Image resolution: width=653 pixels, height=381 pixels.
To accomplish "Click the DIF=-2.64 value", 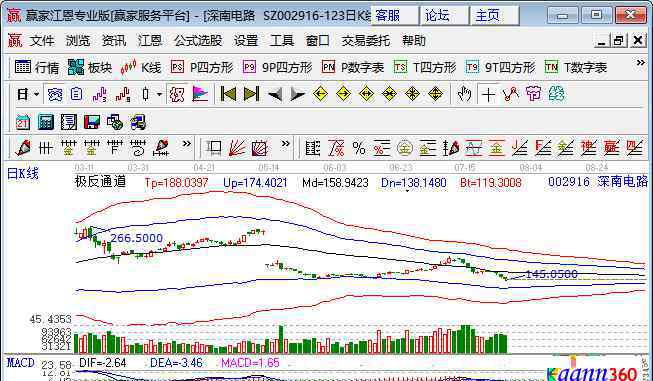I will pyautogui.click(x=102, y=363).
